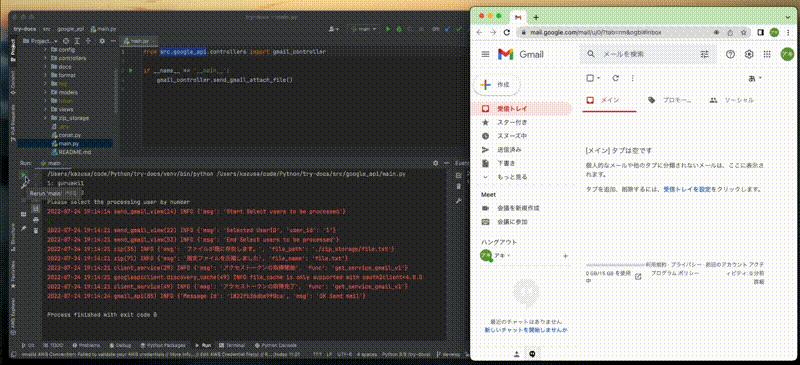
Task: Tick the Gmail select-all checkbox
Action: pos(590,78)
